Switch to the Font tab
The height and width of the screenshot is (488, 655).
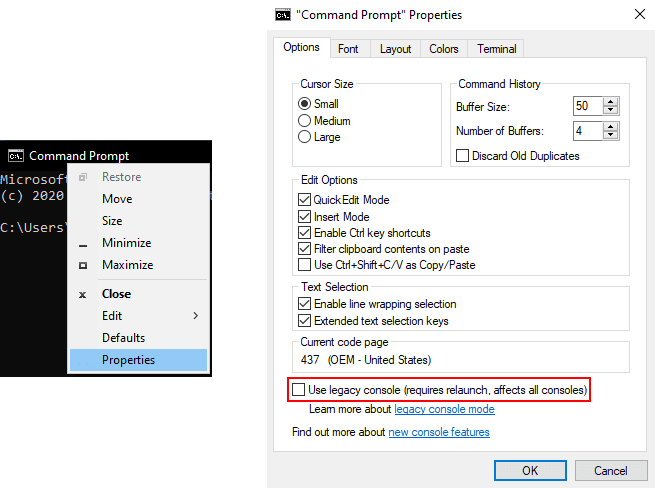coord(348,49)
